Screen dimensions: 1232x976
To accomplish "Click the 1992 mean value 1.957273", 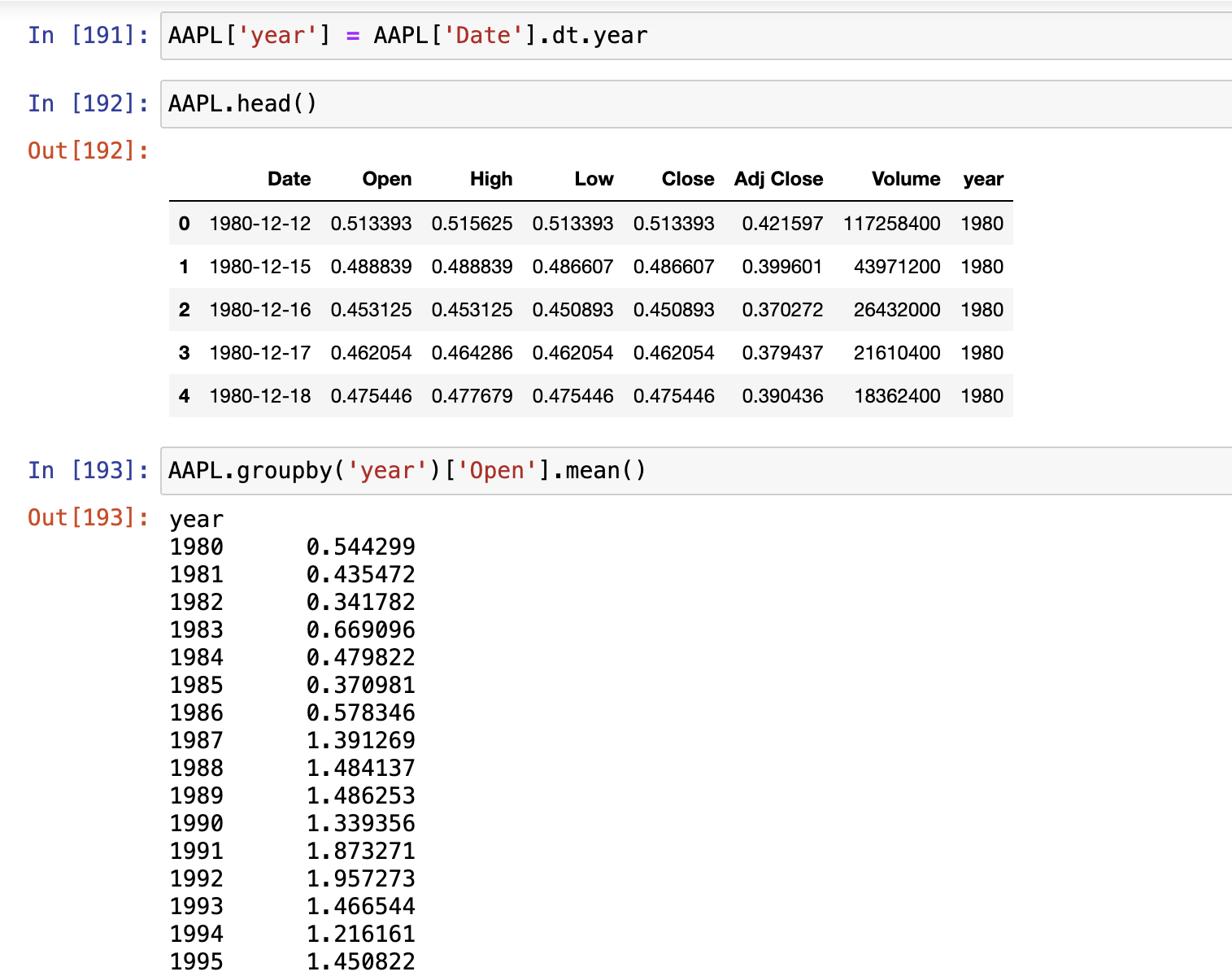I will click(x=361, y=878).
